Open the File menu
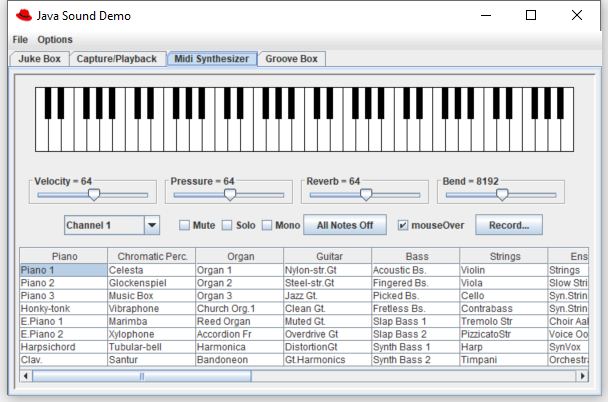 (x=20, y=39)
